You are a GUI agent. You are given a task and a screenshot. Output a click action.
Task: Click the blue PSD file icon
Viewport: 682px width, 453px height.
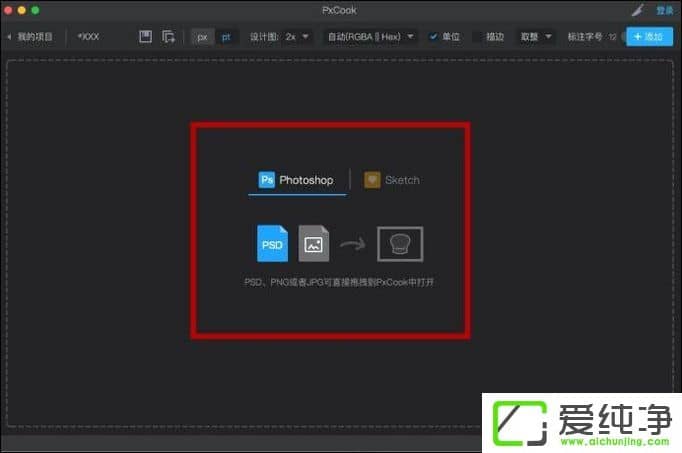(x=272, y=243)
